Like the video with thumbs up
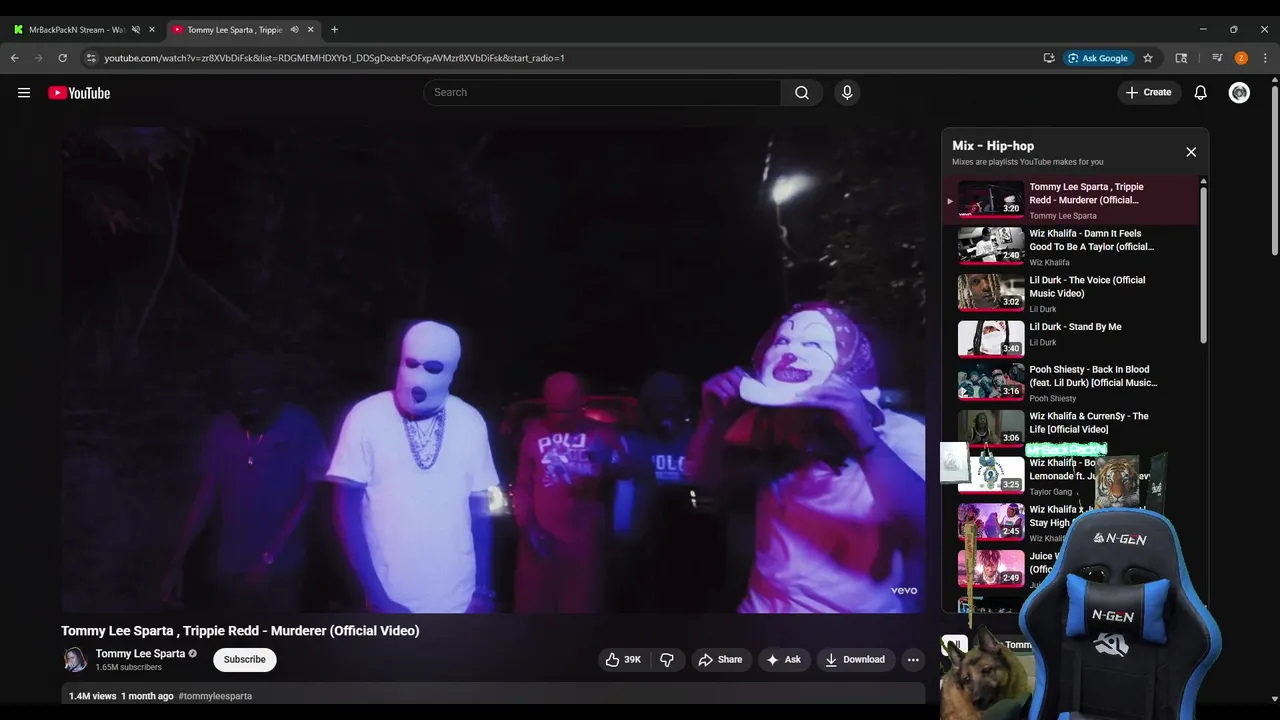1280x720 pixels. click(623, 660)
